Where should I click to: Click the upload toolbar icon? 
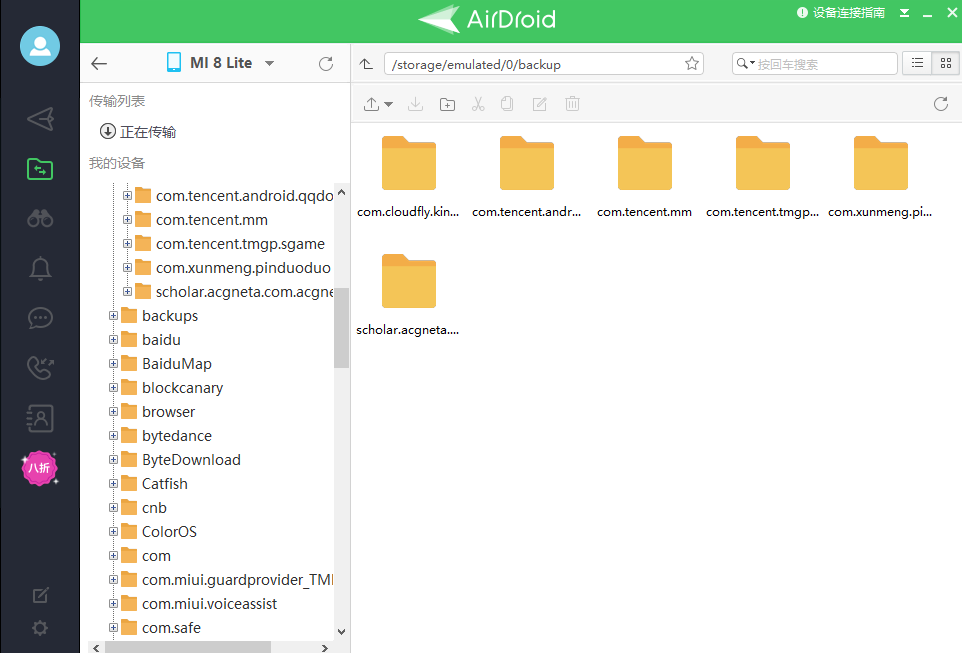pyautogui.click(x=371, y=104)
